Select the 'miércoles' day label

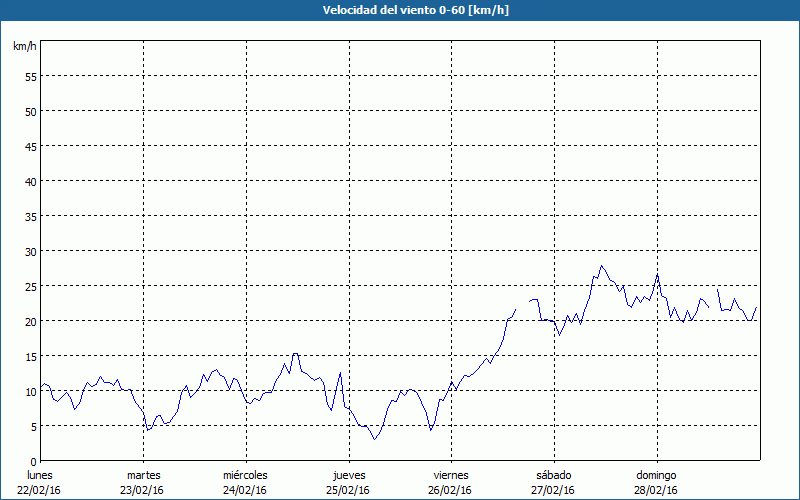click(x=245, y=475)
